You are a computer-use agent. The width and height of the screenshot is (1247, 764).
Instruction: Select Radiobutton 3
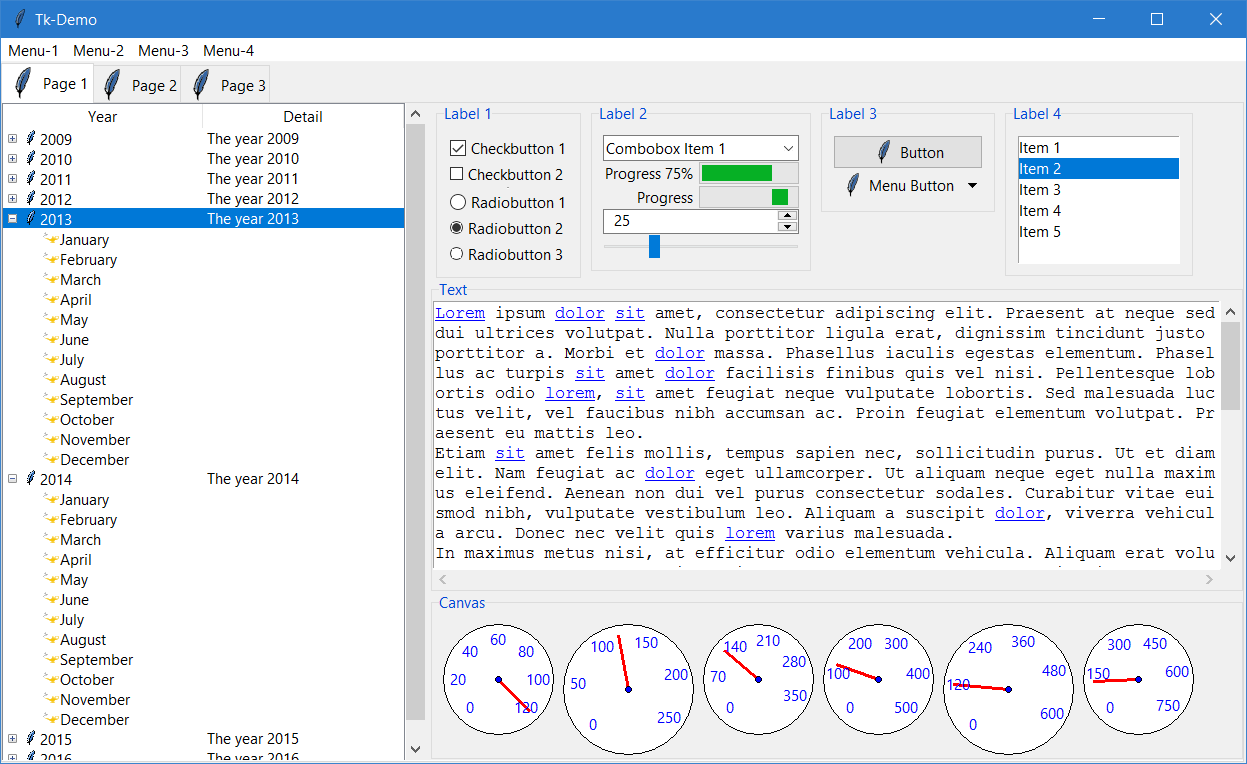(457, 254)
